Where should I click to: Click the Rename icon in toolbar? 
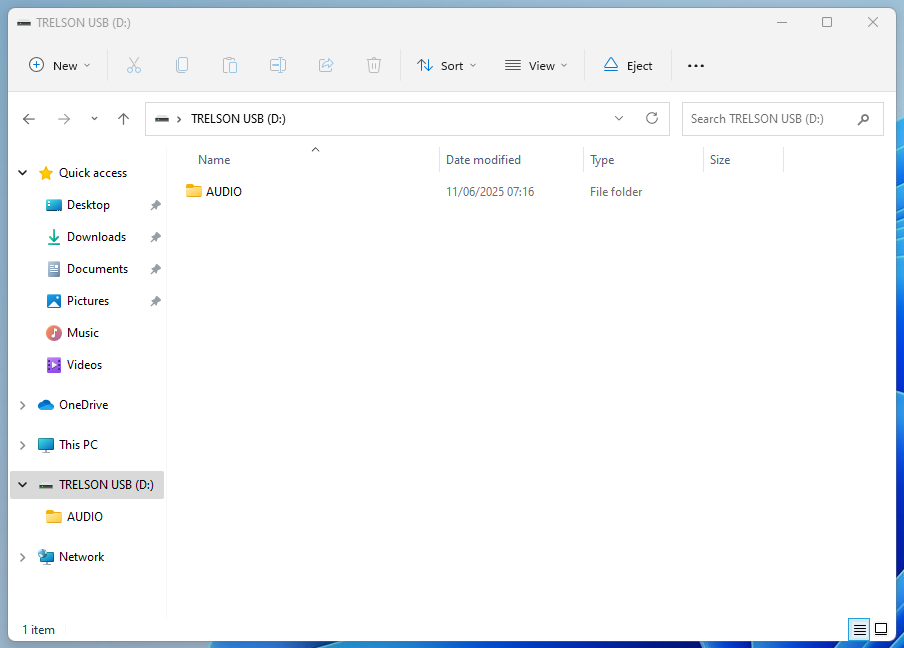(278, 66)
